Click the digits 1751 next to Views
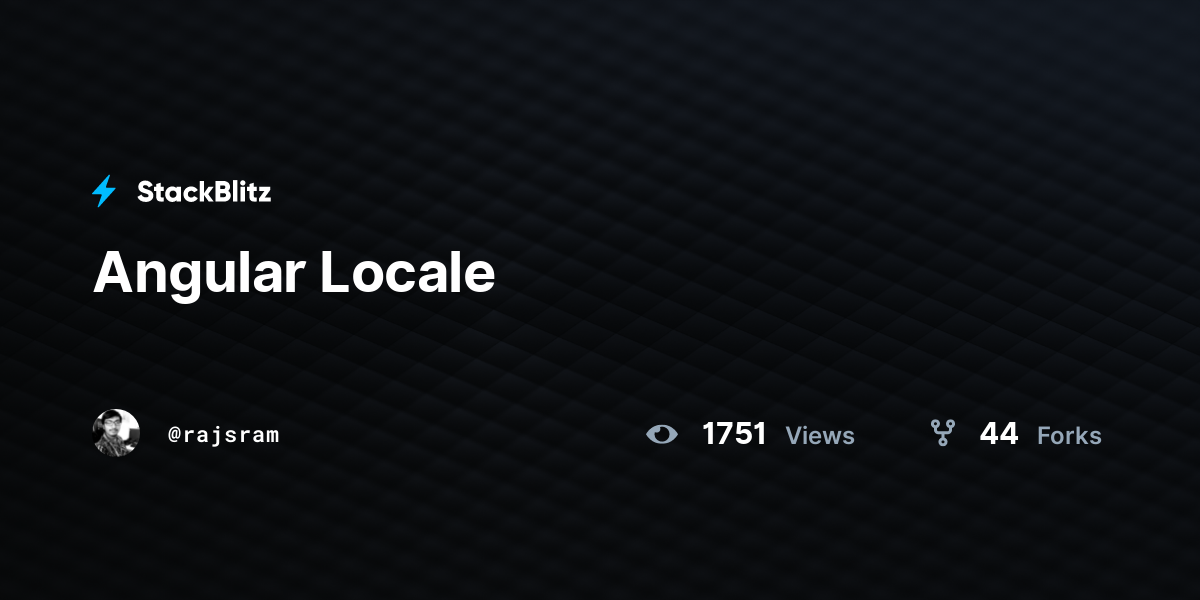The width and height of the screenshot is (1200, 600). 734,434
